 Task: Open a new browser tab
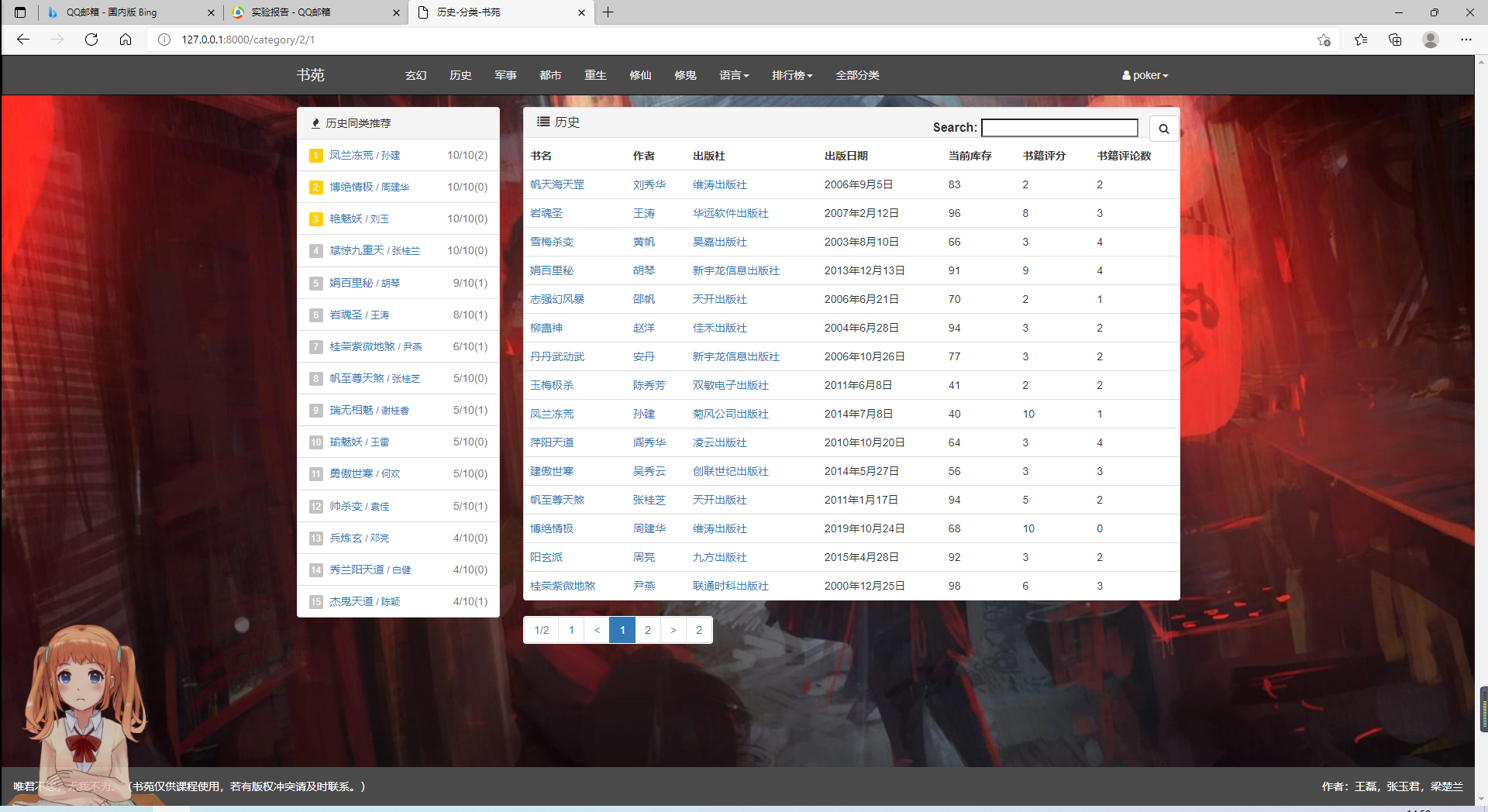[x=608, y=12]
